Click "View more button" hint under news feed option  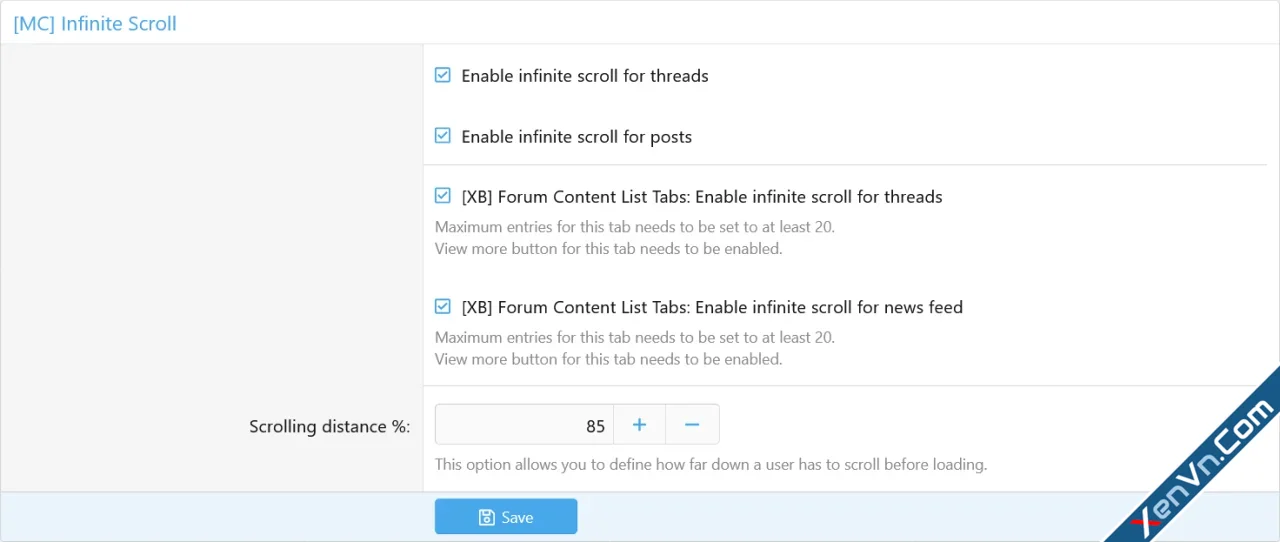point(608,359)
